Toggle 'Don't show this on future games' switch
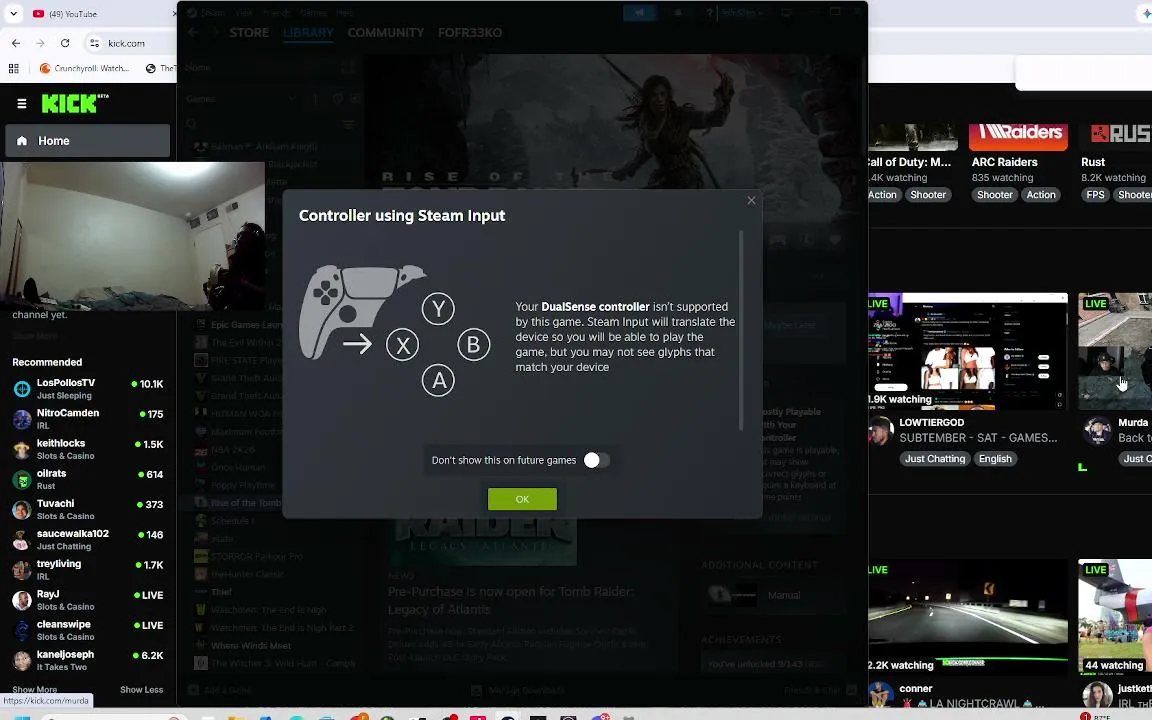Viewport: 1152px width, 720px height. [596, 460]
